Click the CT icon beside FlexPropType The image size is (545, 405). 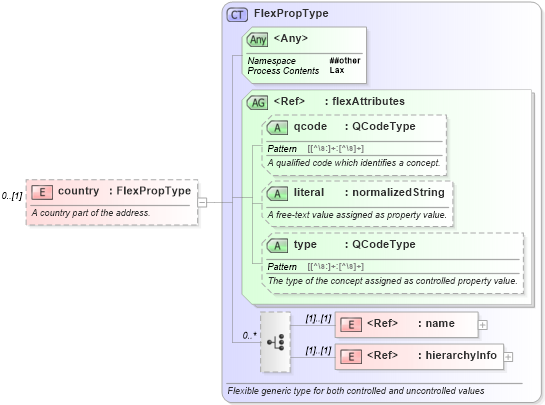pyautogui.click(x=237, y=15)
